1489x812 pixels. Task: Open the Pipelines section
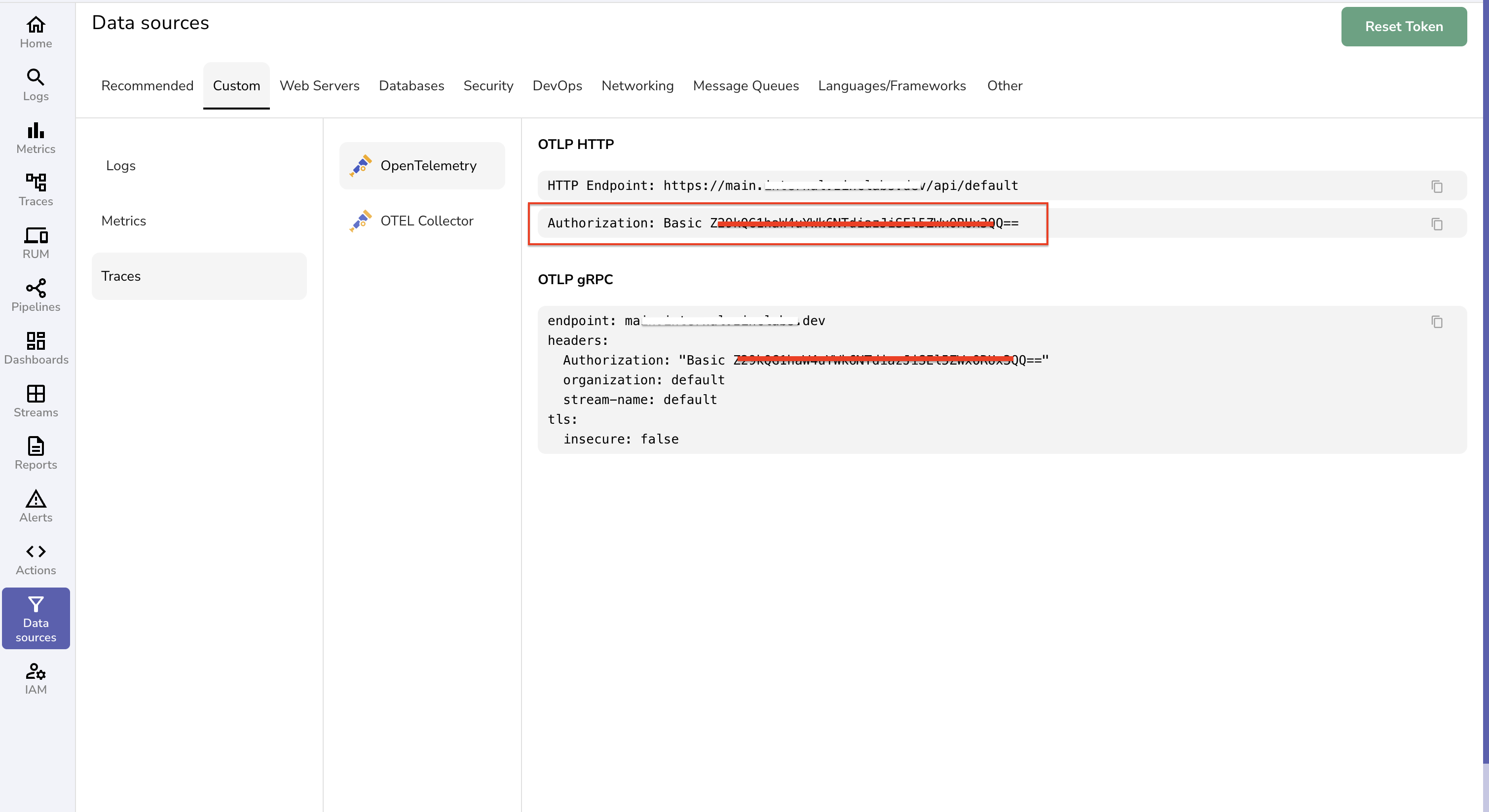(36, 295)
